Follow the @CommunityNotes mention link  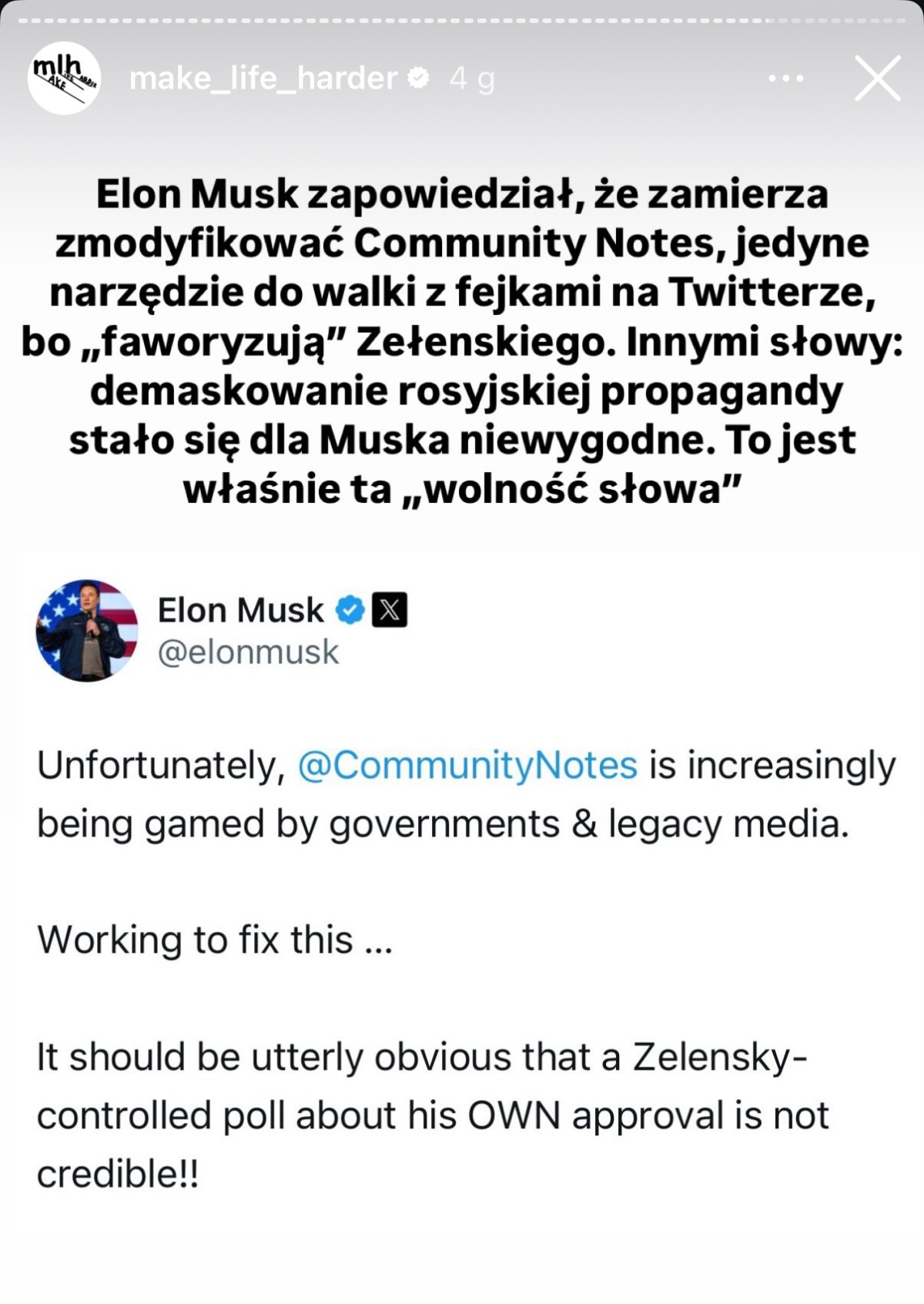click(467, 766)
